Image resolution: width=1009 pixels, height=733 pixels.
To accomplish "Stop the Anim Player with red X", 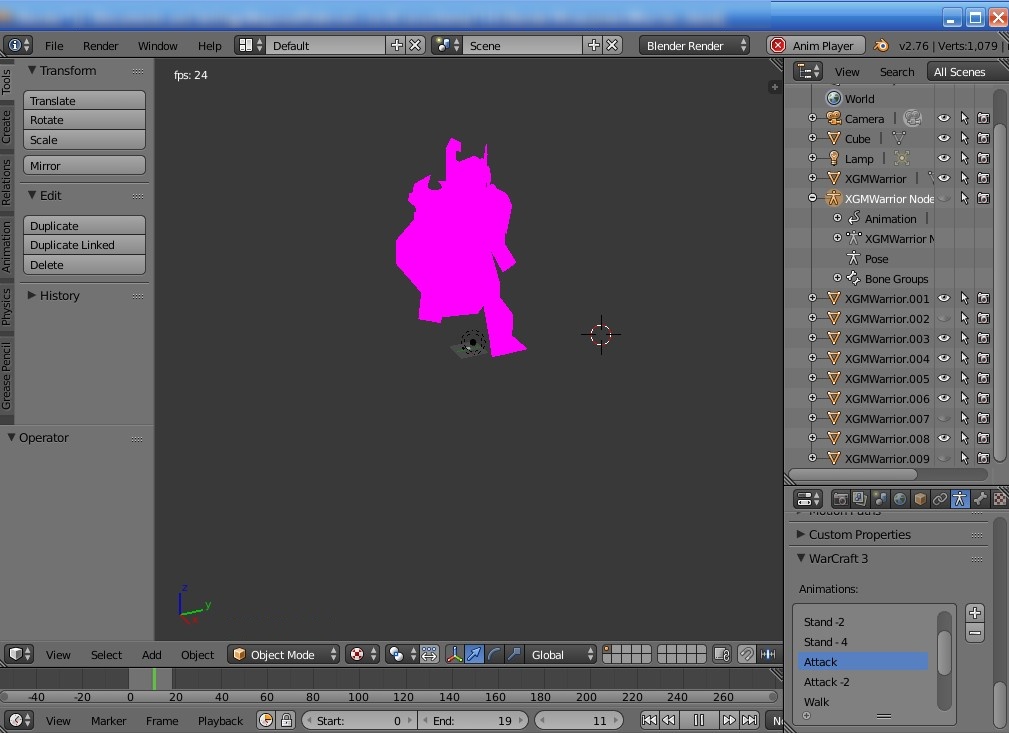I will (778, 45).
